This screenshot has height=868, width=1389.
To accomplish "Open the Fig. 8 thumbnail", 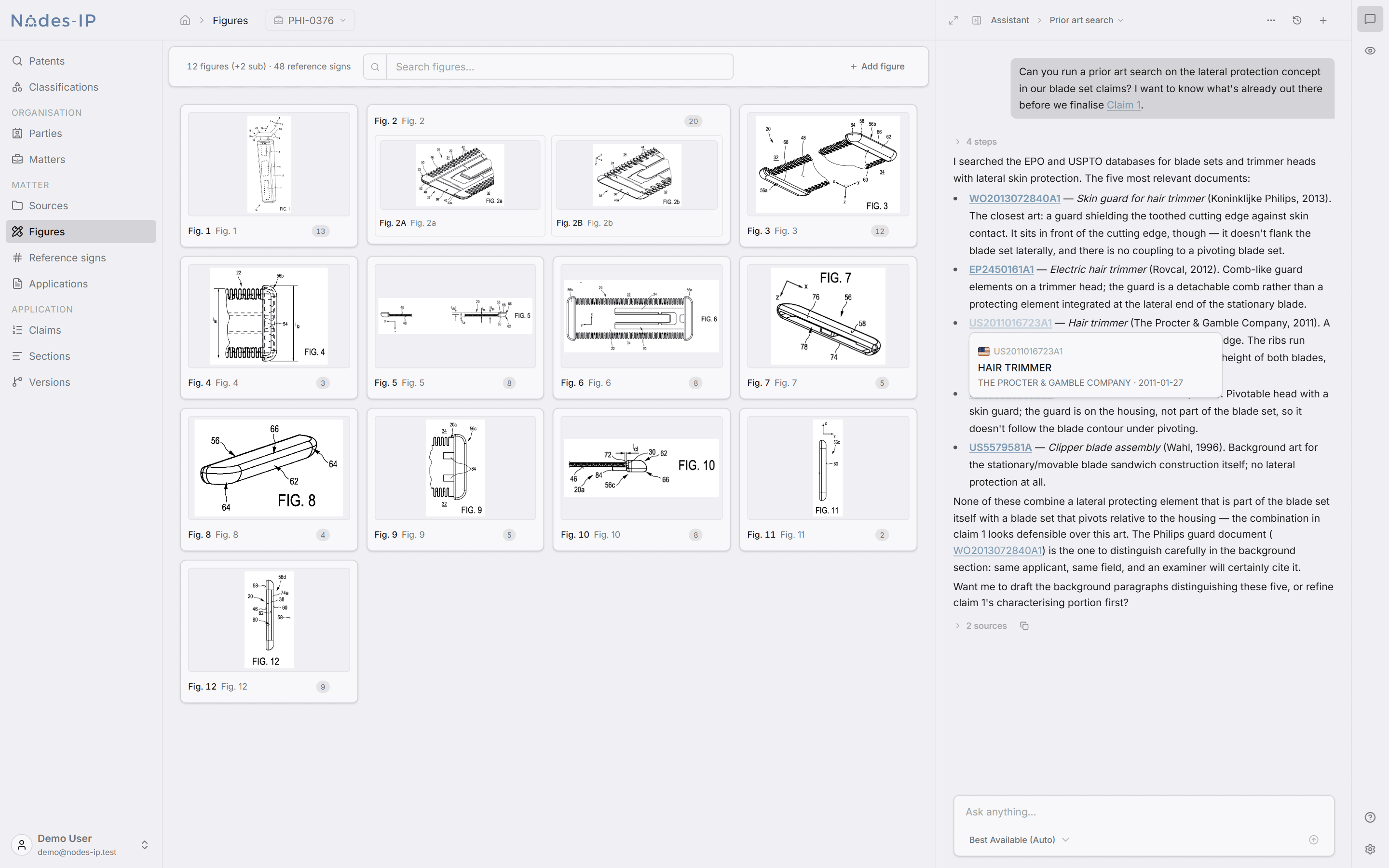I will 269,468.
